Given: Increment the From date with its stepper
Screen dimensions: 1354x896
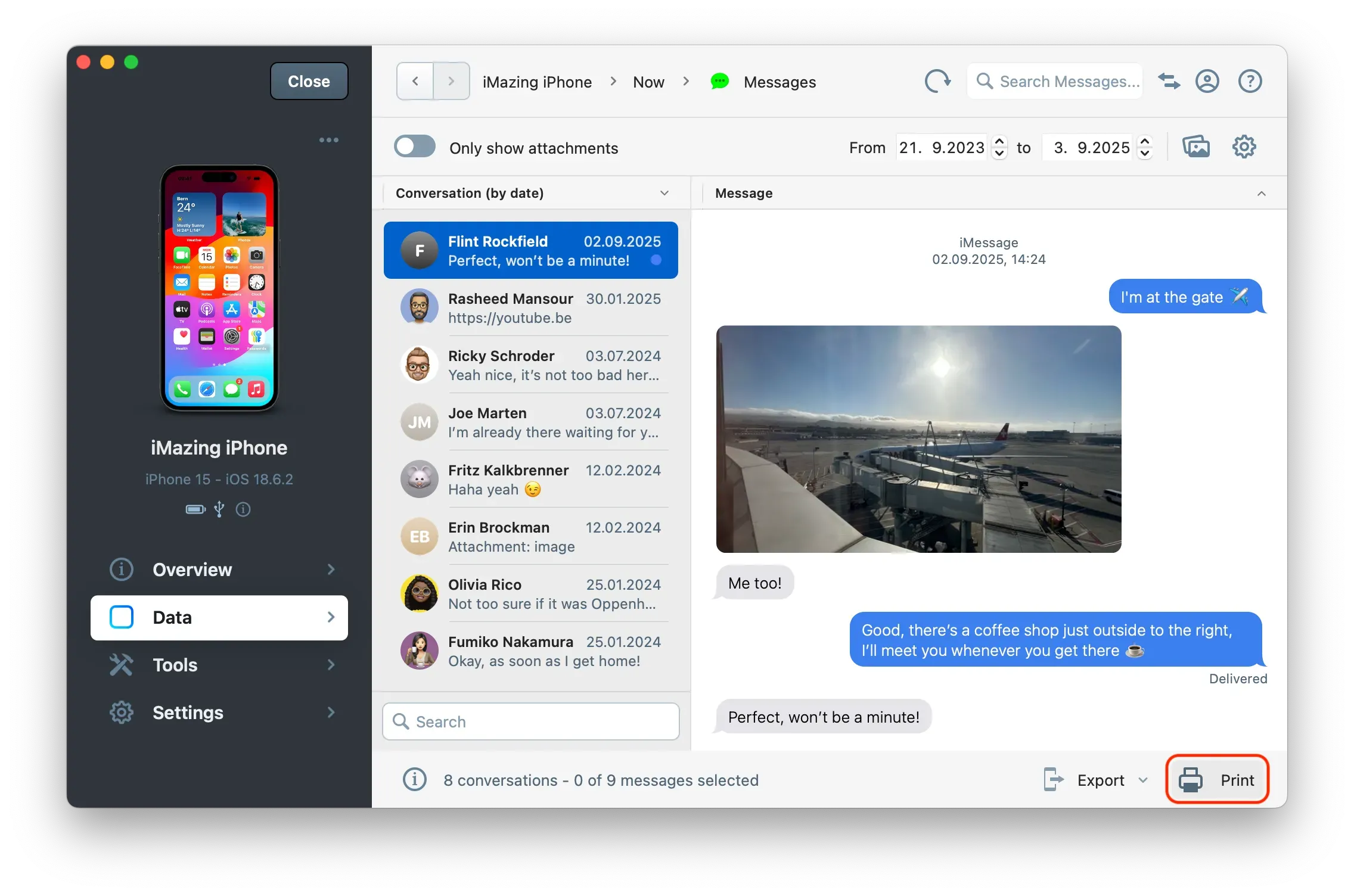Looking at the screenshot, I should (999, 142).
